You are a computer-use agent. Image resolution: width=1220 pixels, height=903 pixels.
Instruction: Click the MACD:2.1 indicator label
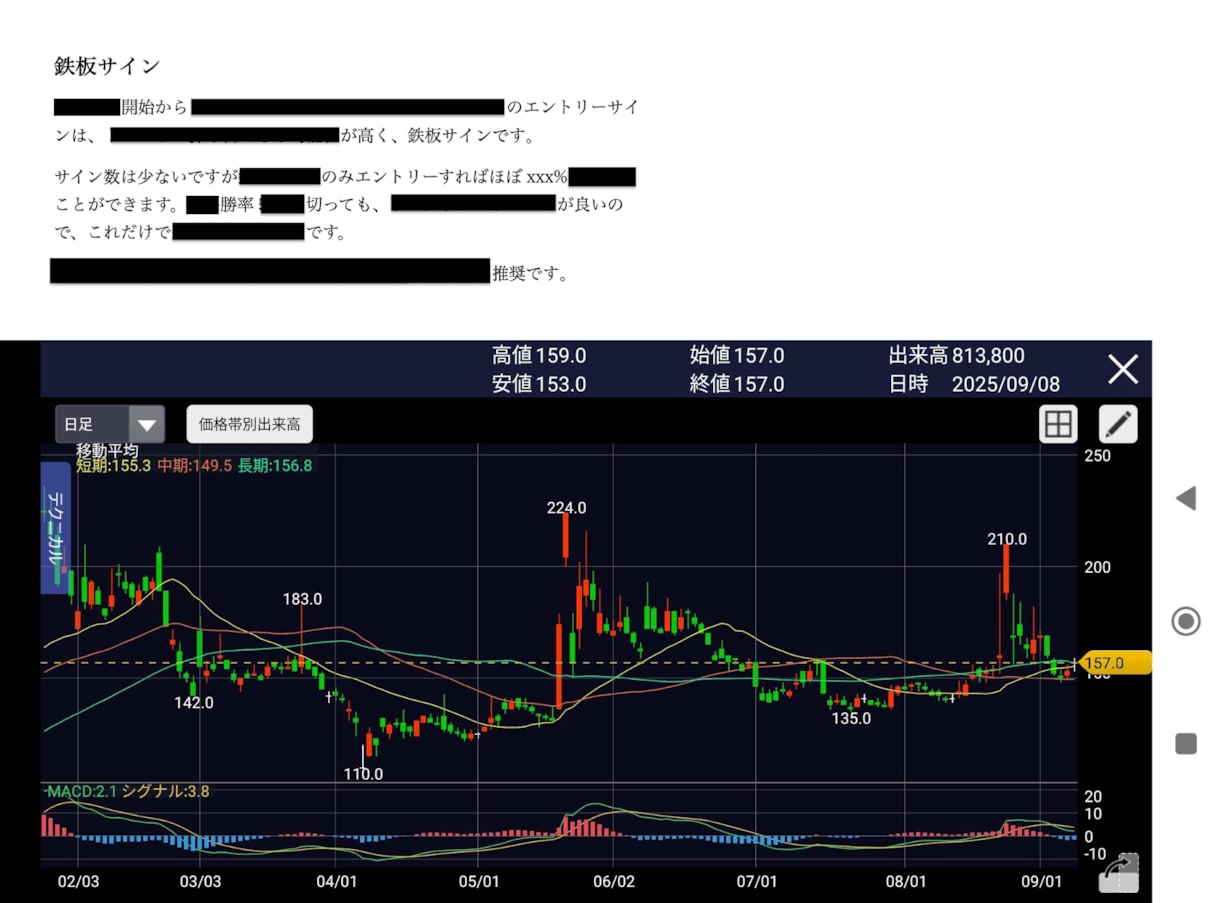pyautogui.click(x=82, y=791)
